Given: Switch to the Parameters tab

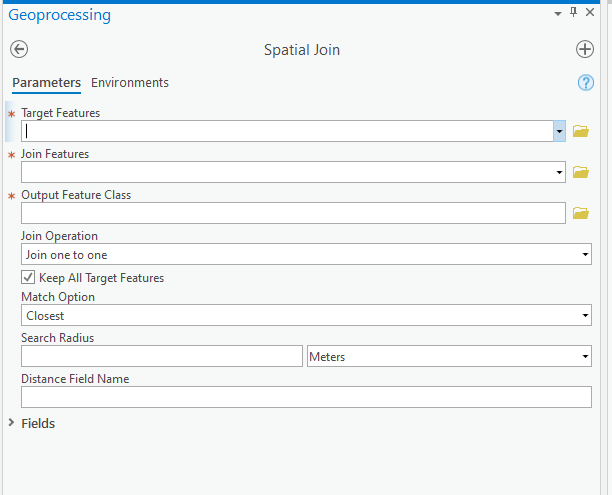Looking at the screenshot, I should [x=46, y=83].
